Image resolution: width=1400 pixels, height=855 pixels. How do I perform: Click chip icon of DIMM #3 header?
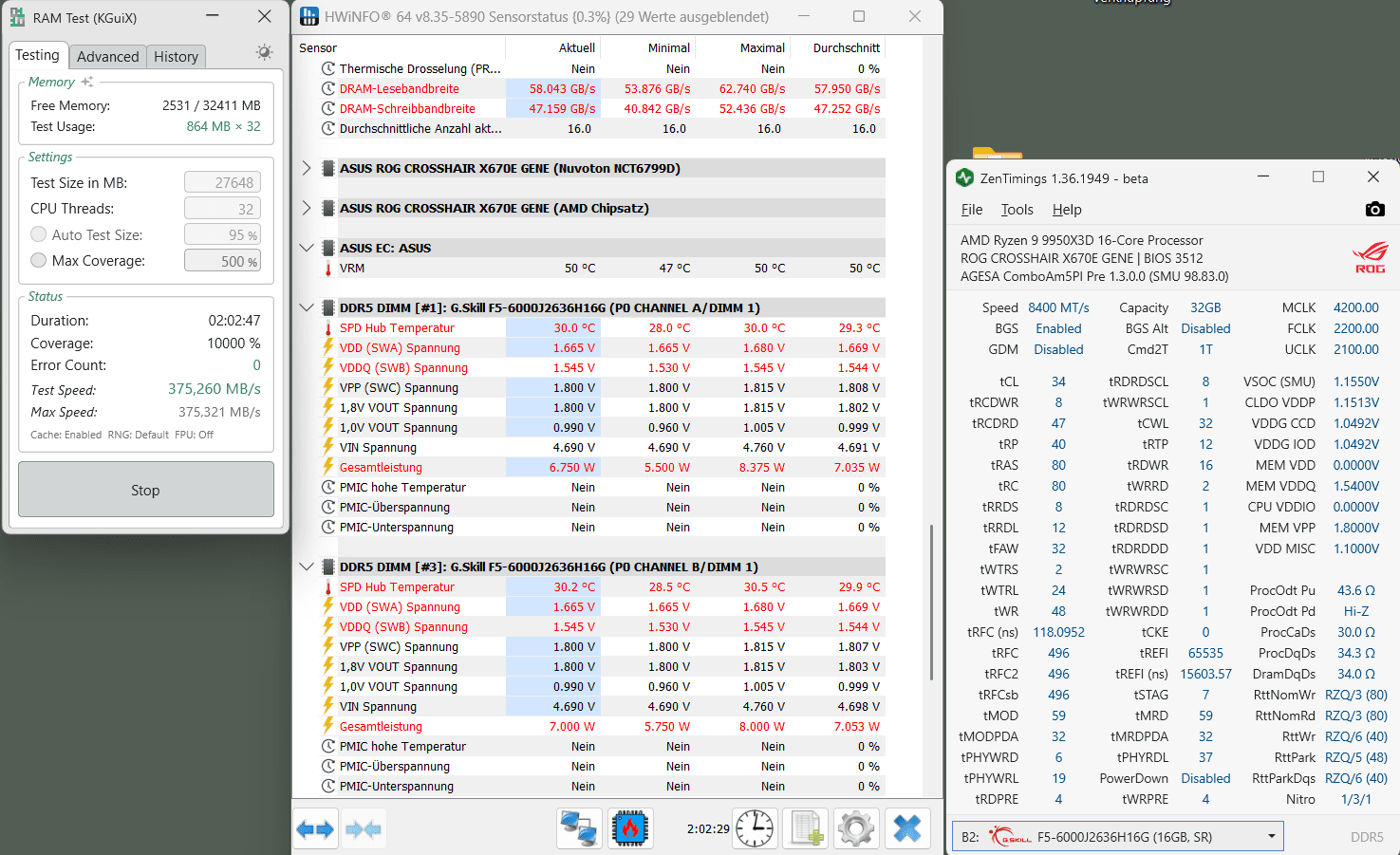point(328,567)
